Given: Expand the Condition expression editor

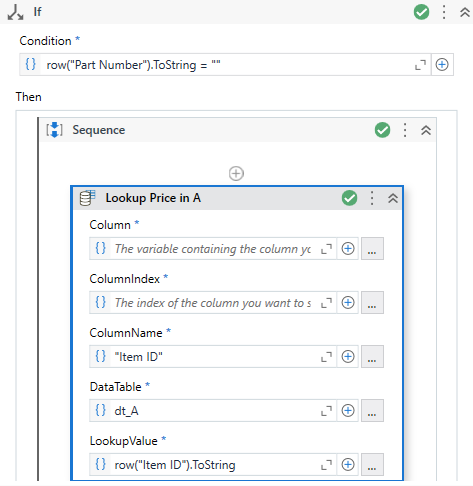Looking at the screenshot, I should [420, 65].
